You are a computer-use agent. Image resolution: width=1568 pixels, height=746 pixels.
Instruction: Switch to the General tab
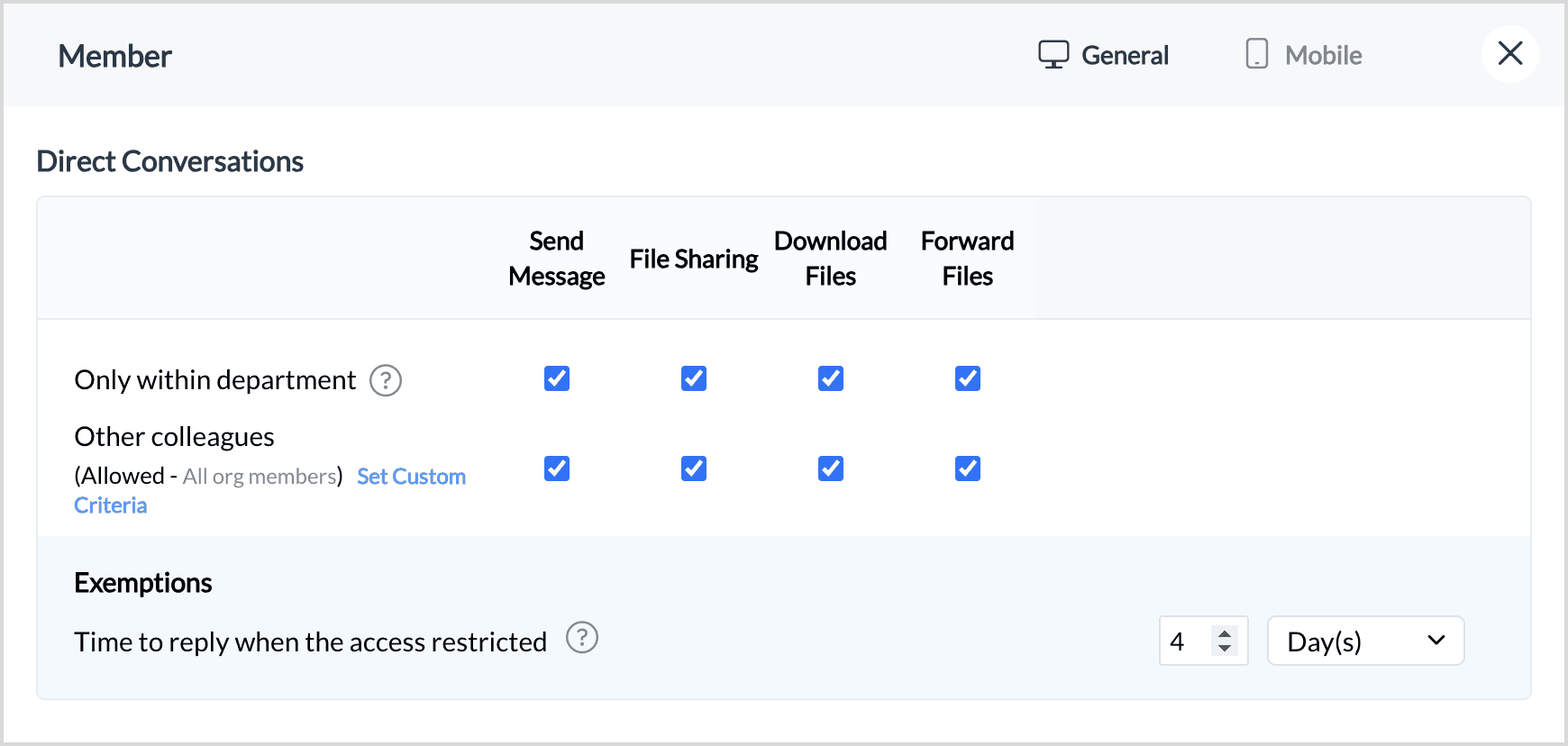[1125, 55]
